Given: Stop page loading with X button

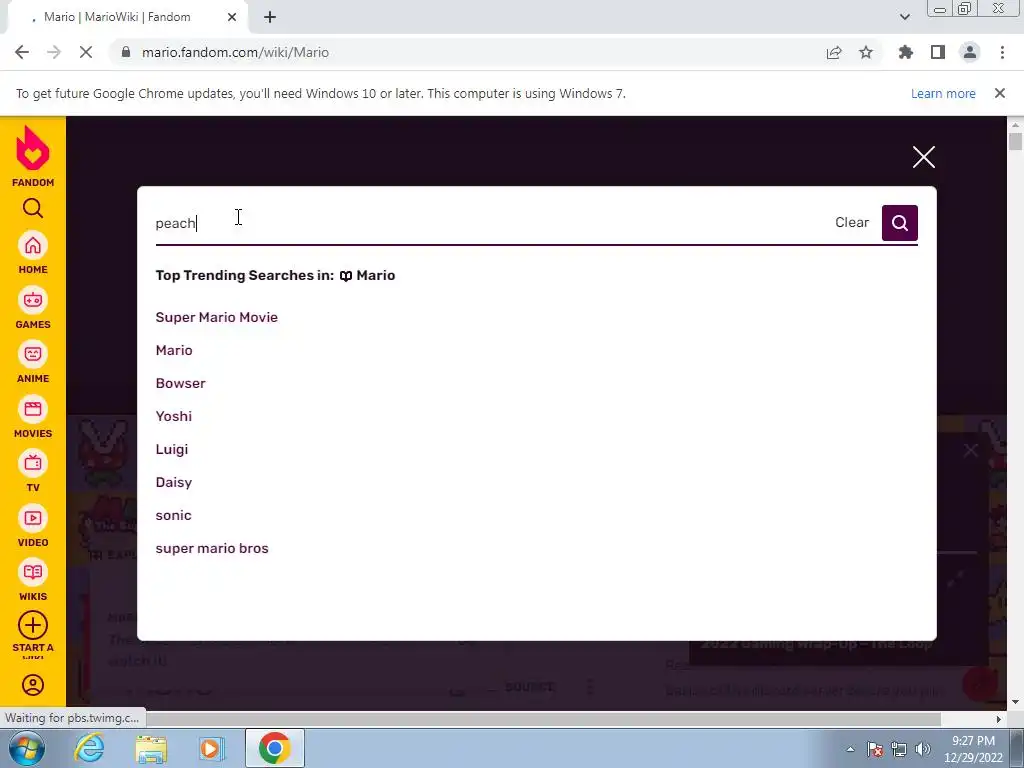Looking at the screenshot, I should [86, 52].
